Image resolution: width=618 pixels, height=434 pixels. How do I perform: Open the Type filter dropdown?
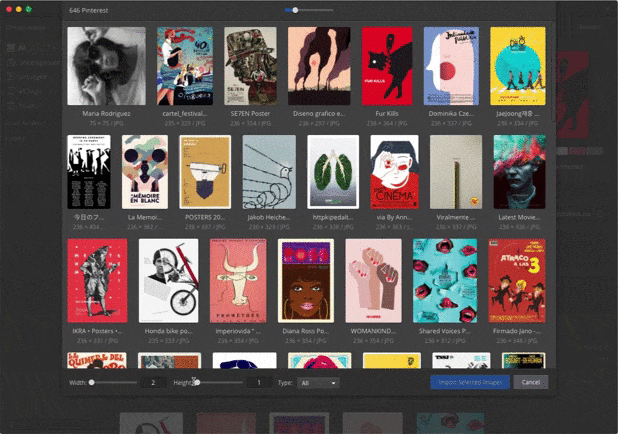click(x=320, y=383)
